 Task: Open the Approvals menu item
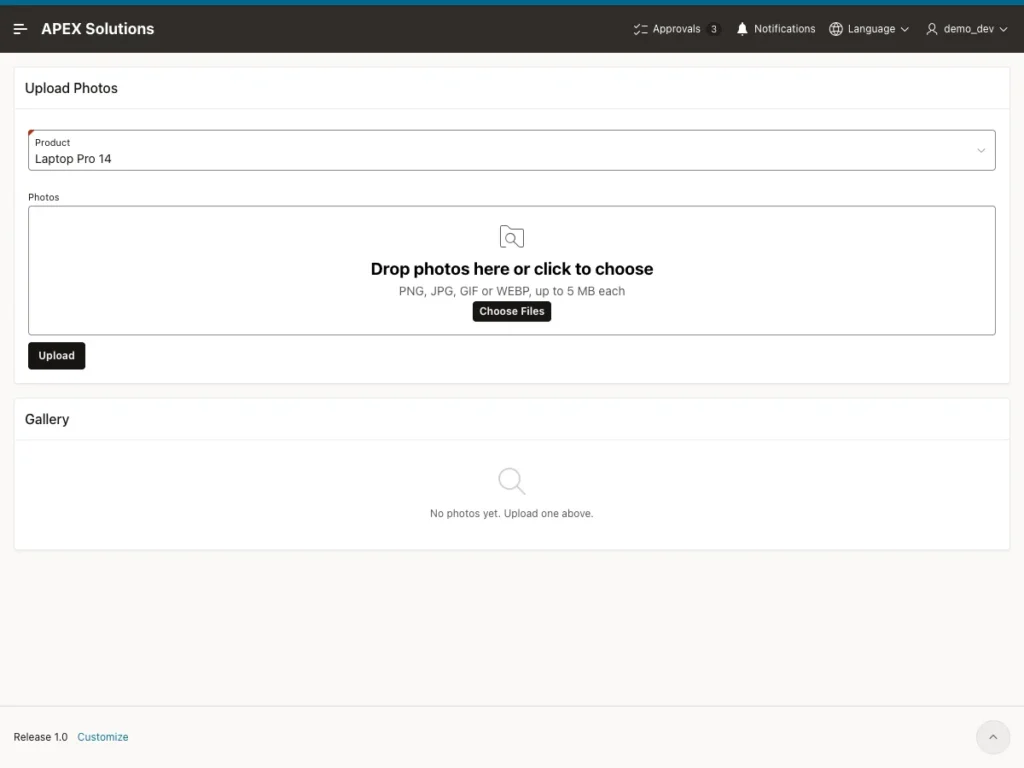click(677, 29)
